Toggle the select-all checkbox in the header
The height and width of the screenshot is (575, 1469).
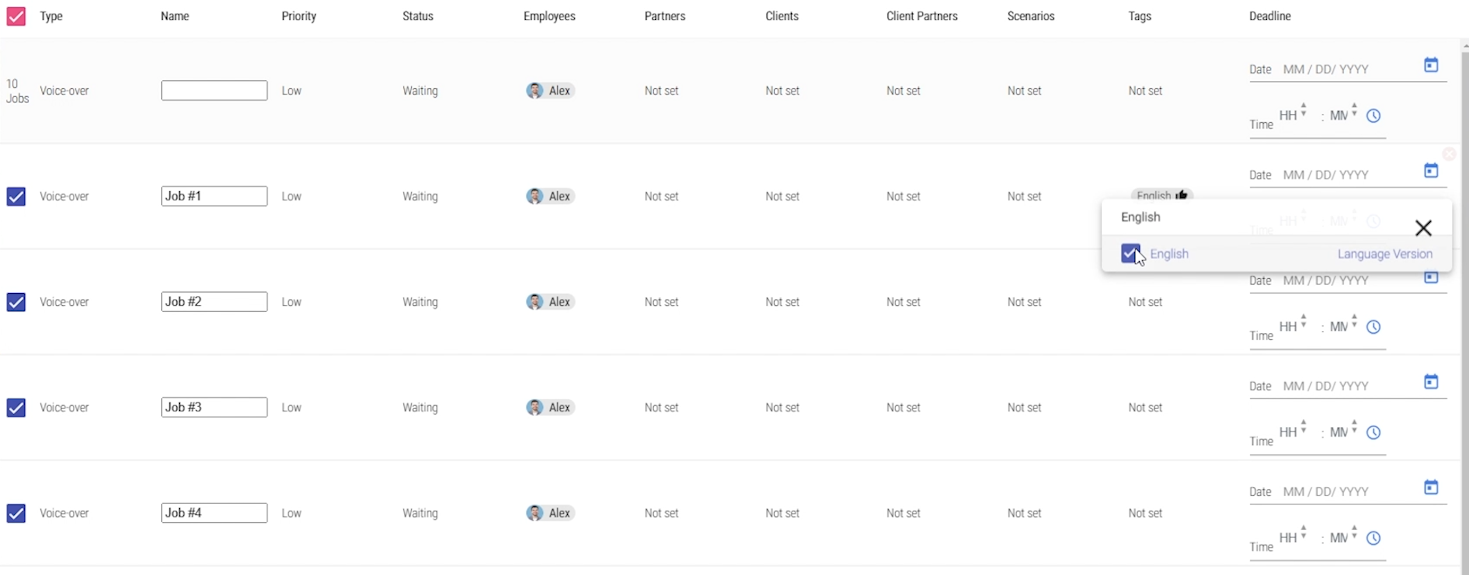[x=16, y=16]
